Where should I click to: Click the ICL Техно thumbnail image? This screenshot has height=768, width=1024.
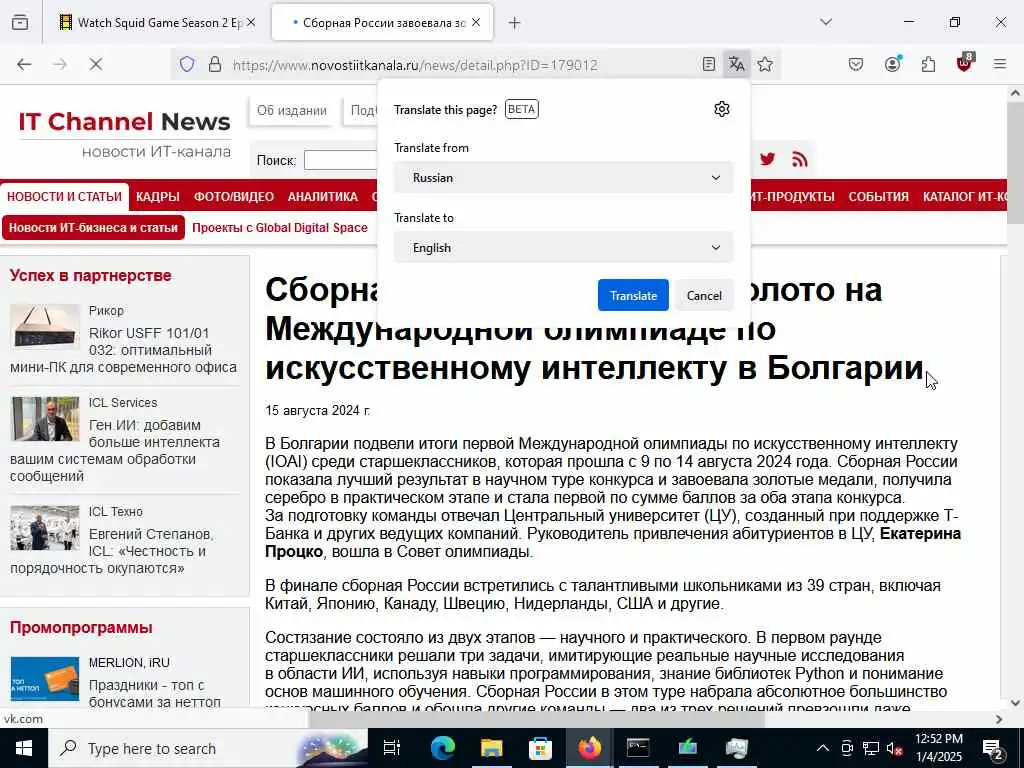tap(45, 528)
